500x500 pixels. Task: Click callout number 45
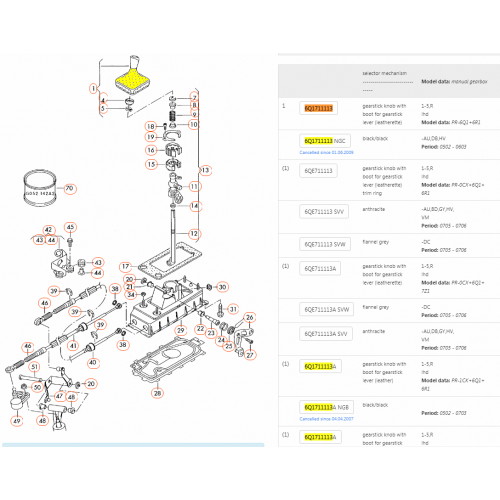tap(70, 227)
